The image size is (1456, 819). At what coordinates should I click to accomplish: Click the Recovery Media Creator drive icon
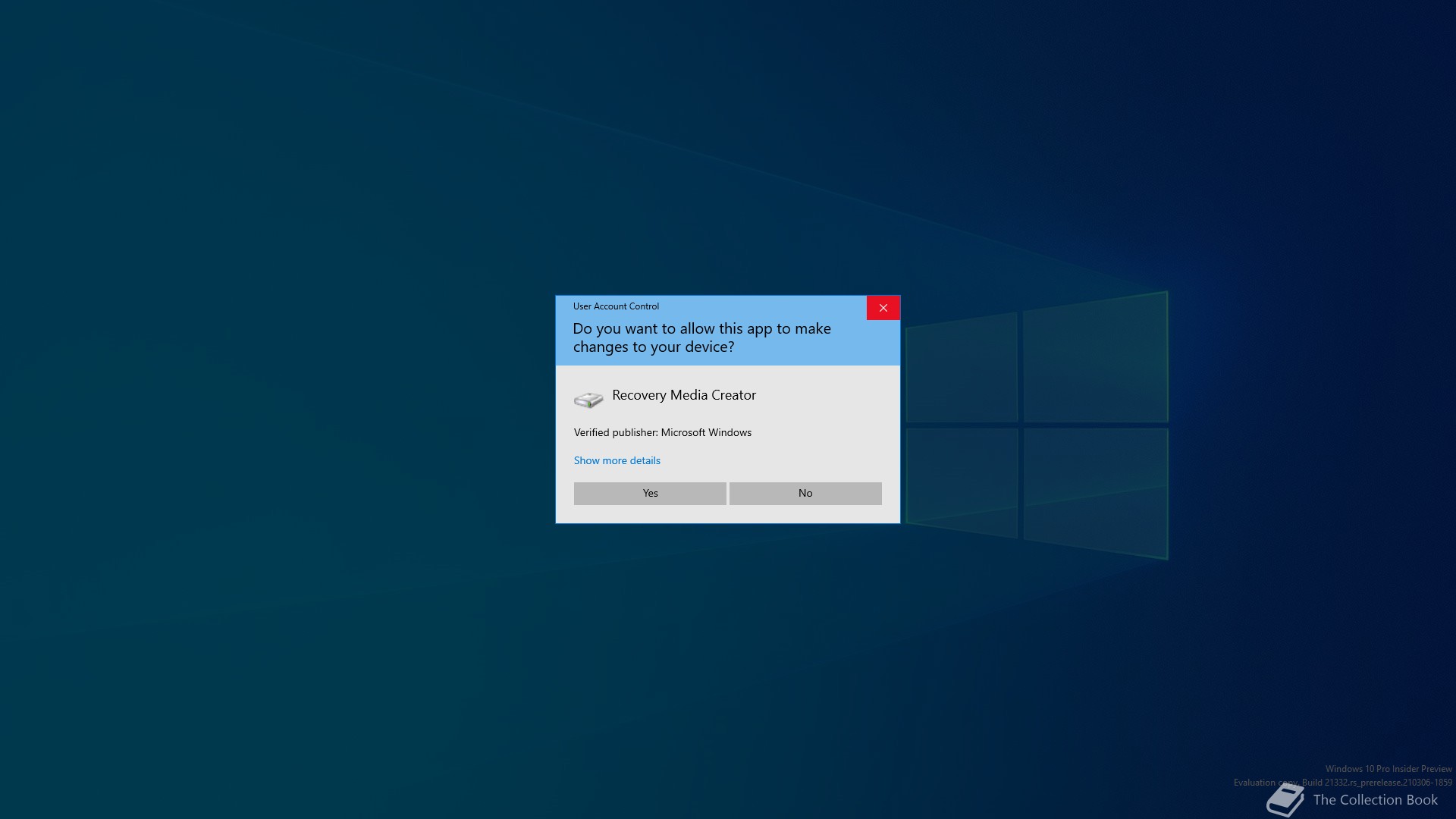point(588,400)
